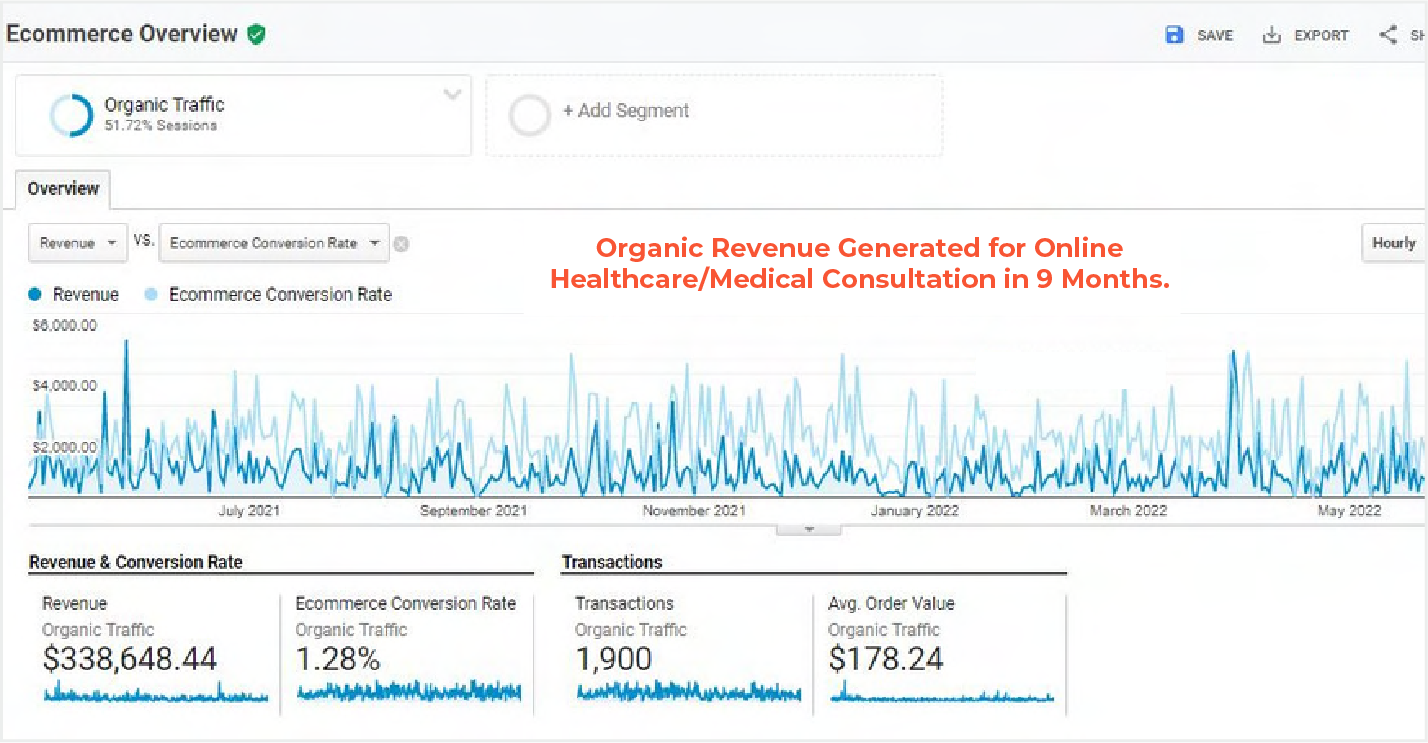Click the empty Add Segment circle icon
This screenshot has height=743, width=1428.
coord(529,115)
